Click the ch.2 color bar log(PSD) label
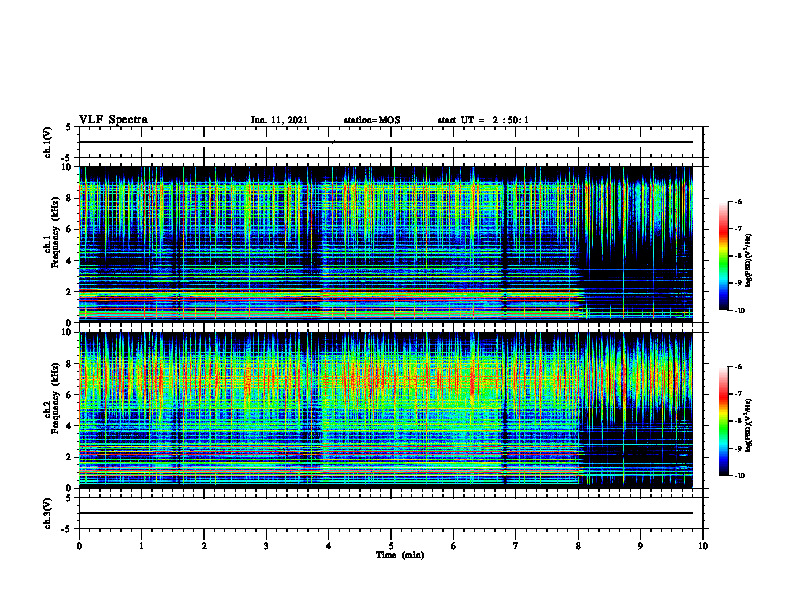 pyautogui.click(x=750, y=426)
